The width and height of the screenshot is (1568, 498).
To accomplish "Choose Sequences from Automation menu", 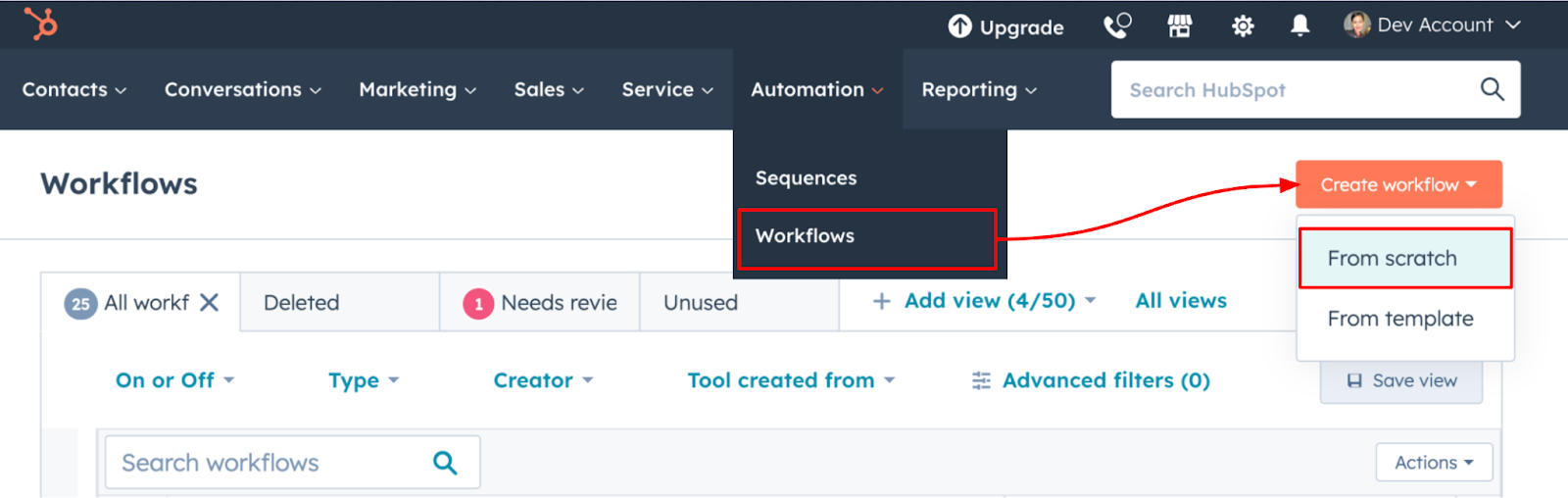I will [806, 178].
